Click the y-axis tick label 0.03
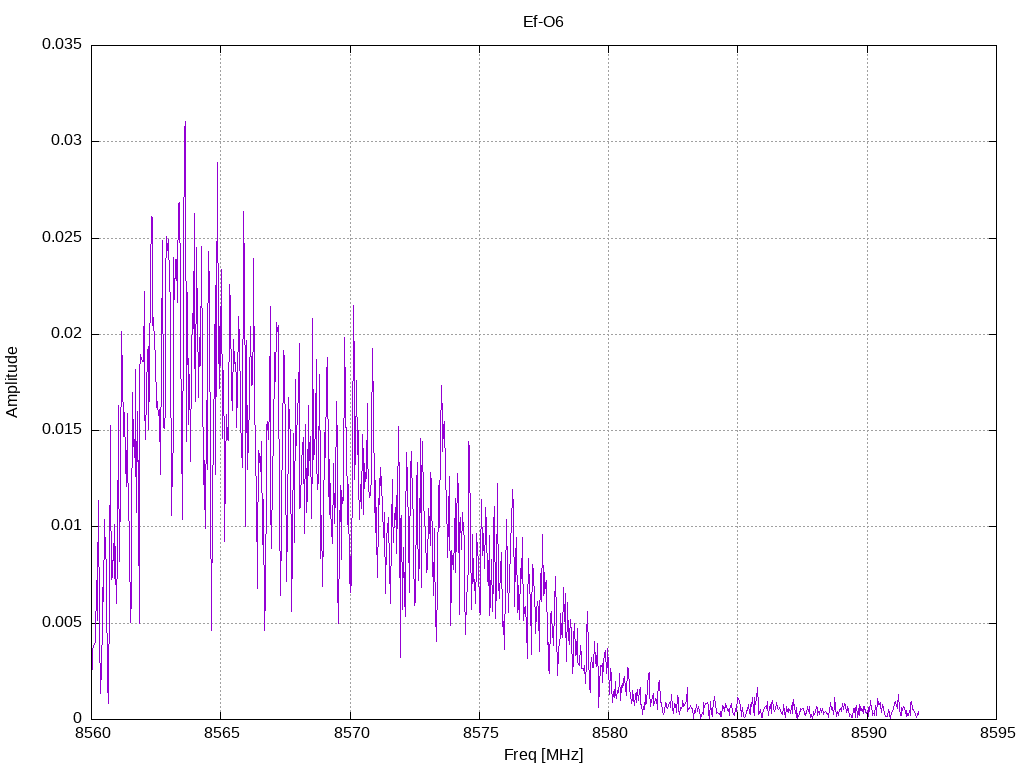 click(67, 140)
